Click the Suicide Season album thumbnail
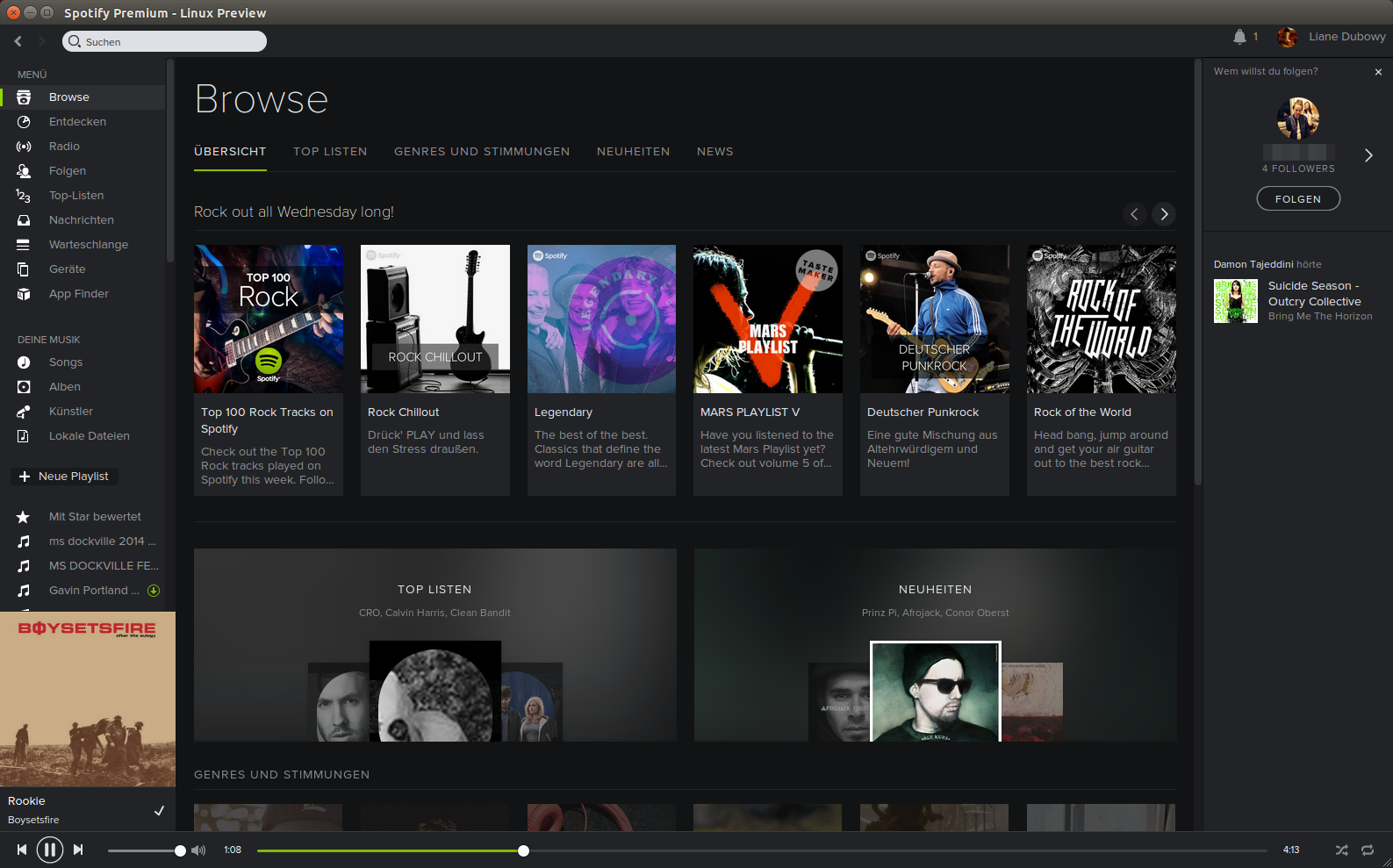The height and width of the screenshot is (868, 1393). [x=1236, y=301]
